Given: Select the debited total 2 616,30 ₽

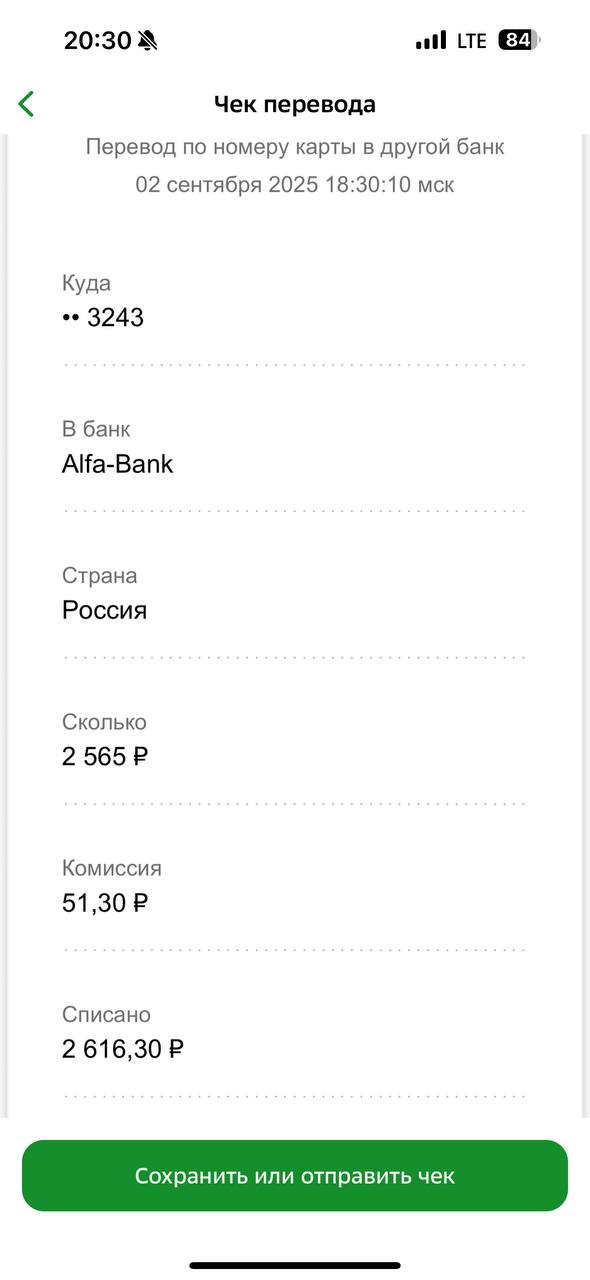Looking at the screenshot, I should pyautogui.click(x=123, y=1049).
